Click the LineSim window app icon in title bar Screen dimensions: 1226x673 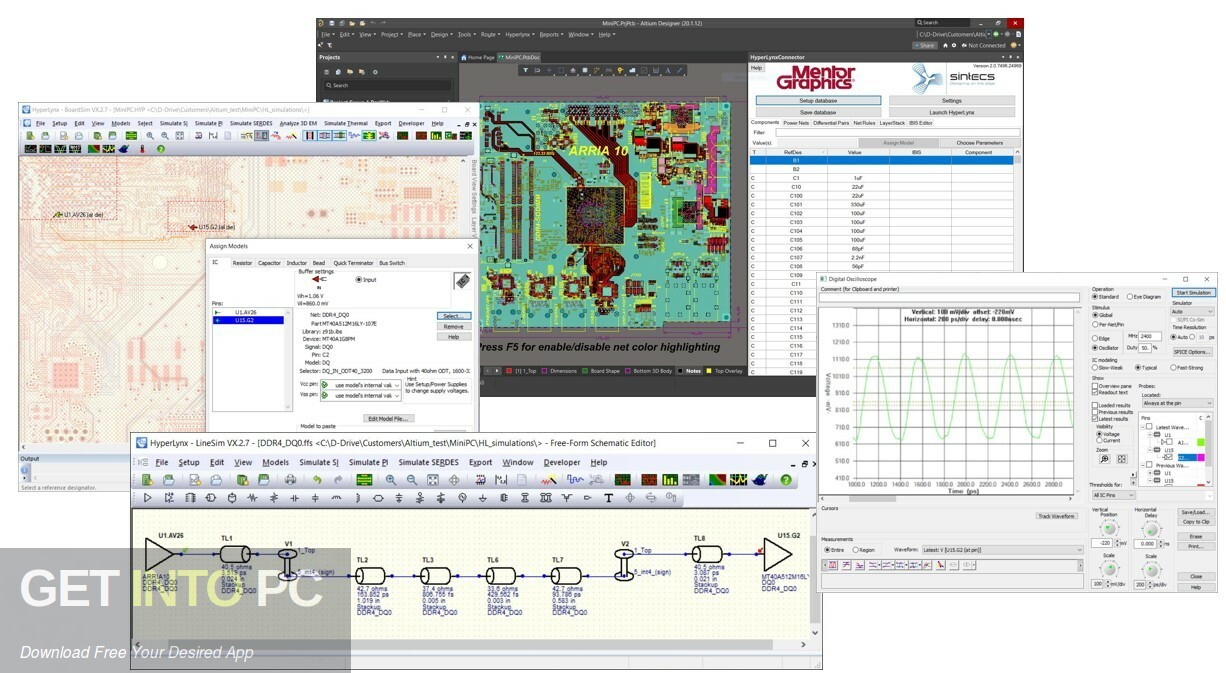(142, 443)
